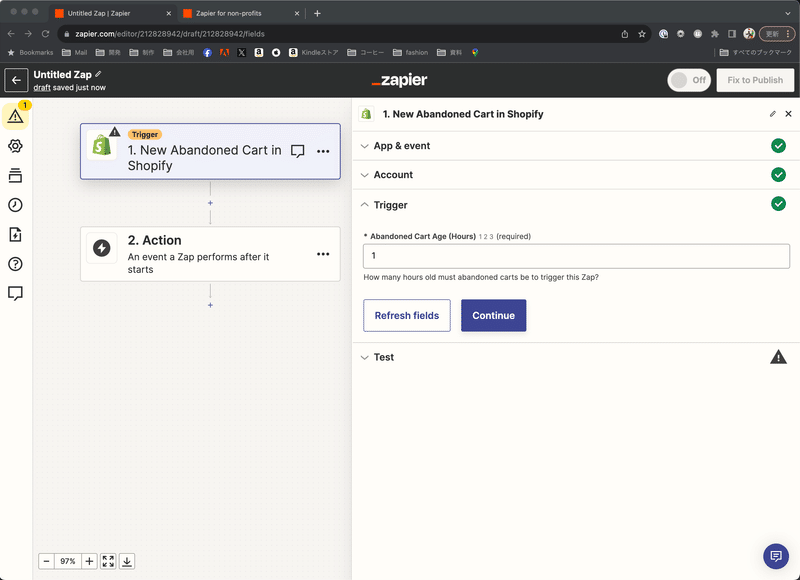Select the 2. Action step card
The width and height of the screenshot is (800, 580).
click(210, 254)
